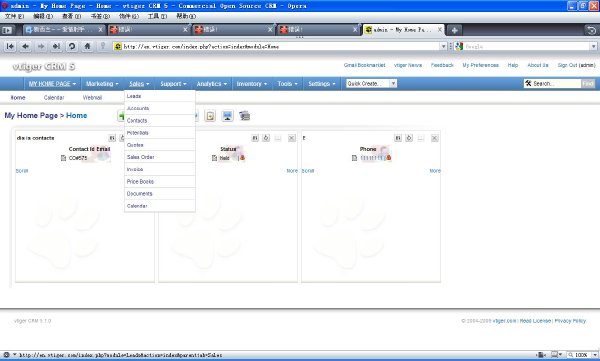This screenshot has width=600, height=361.
Task: Expand the Support menu
Action: click(173, 83)
